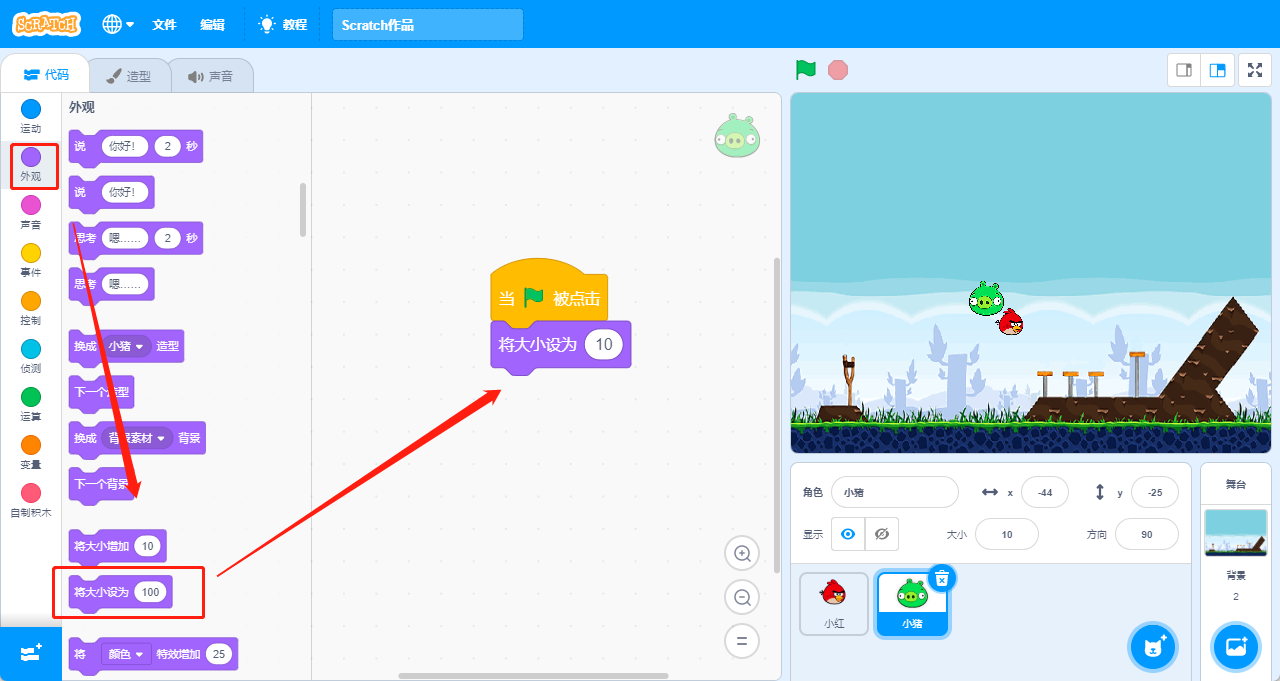Image resolution: width=1280 pixels, height=681 pixels.
Task: Reset workspace zoom to default
Action: 742,641
